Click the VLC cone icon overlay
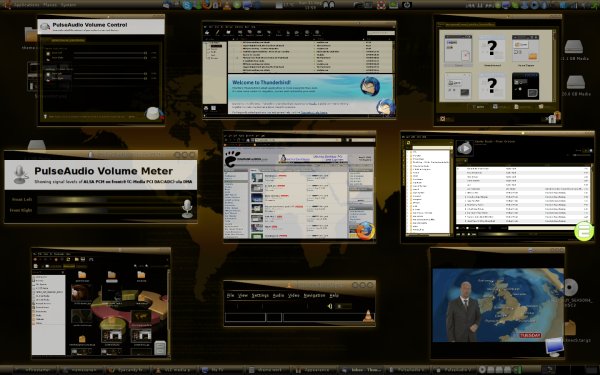The image size is (600, 375). [x=368, y=316]
